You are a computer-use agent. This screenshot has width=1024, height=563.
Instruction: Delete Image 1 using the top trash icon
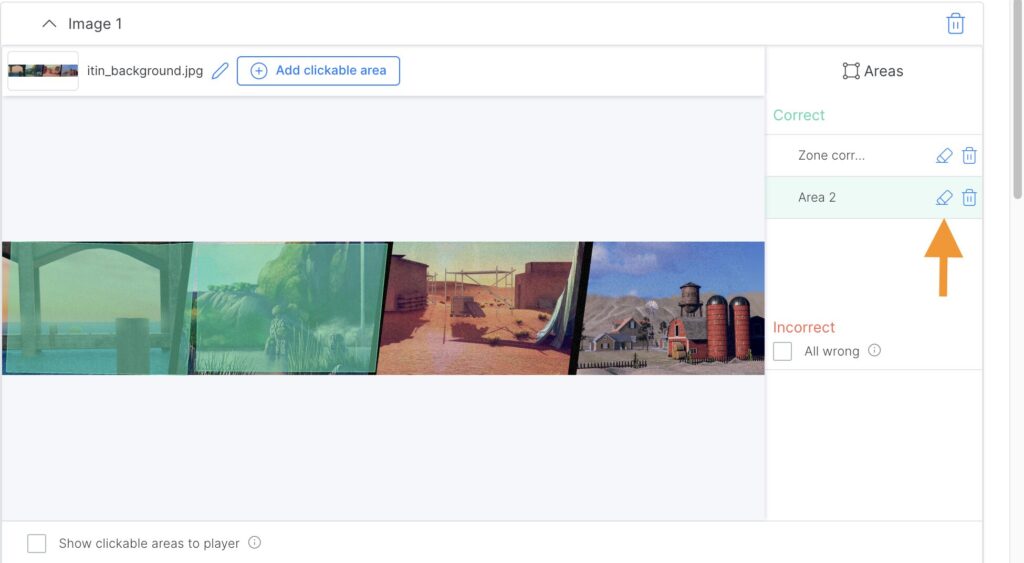955,24
